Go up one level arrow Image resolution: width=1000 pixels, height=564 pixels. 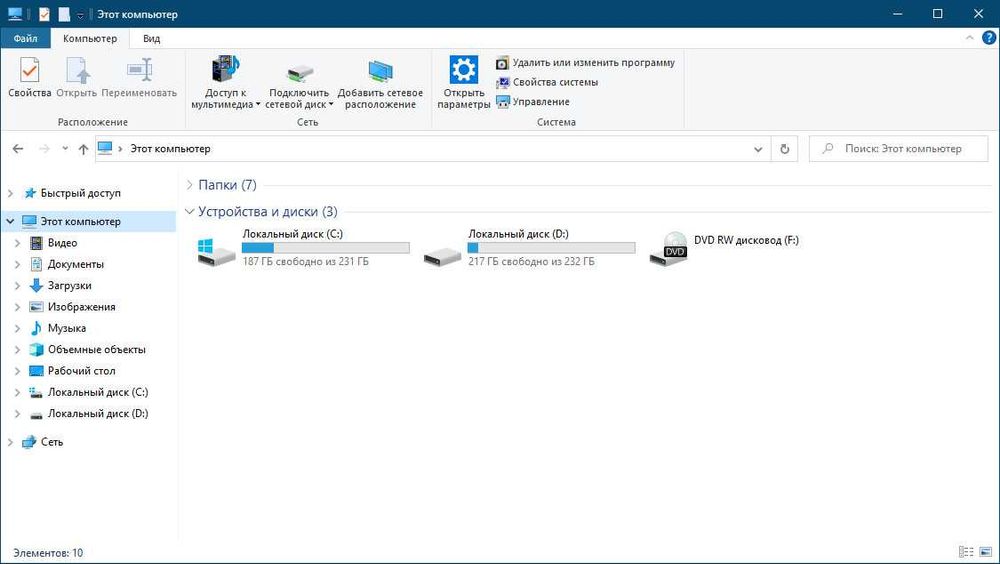(x=83, y=149)
